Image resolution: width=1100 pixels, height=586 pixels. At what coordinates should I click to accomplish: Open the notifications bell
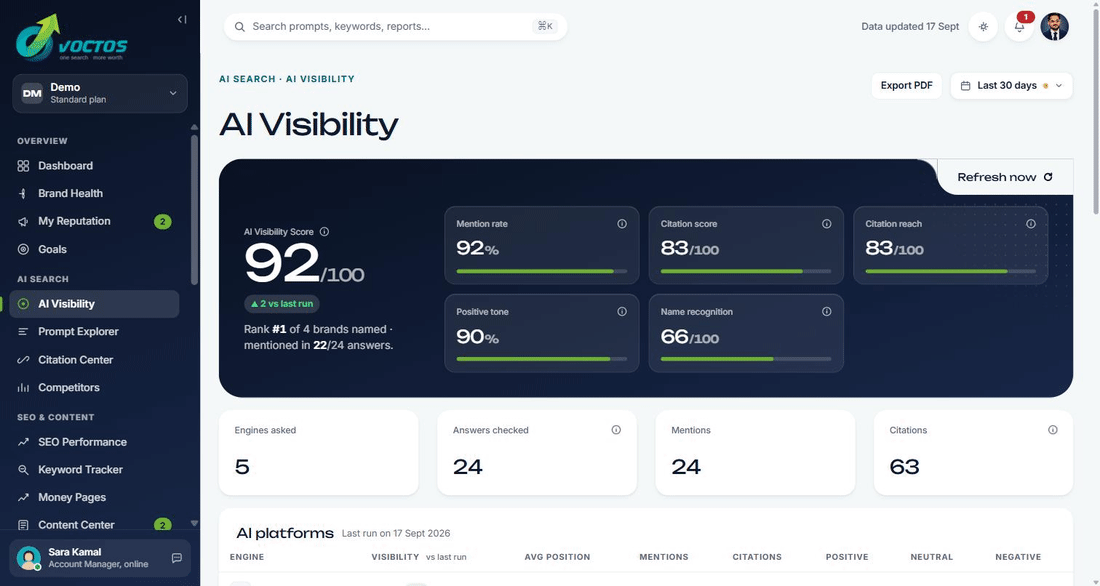tap(1019, 27)
